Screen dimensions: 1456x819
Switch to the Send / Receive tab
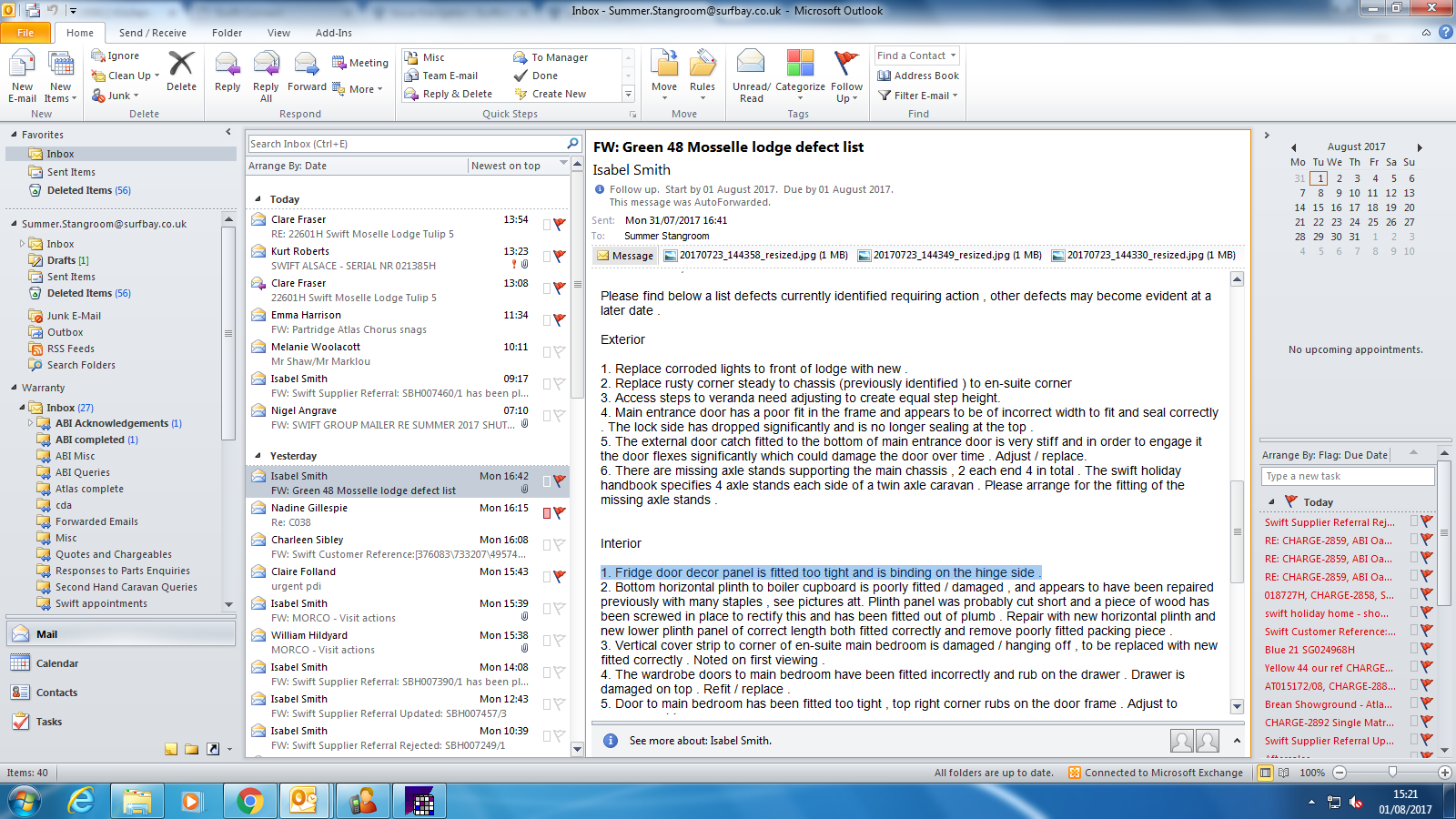point(152,33)
